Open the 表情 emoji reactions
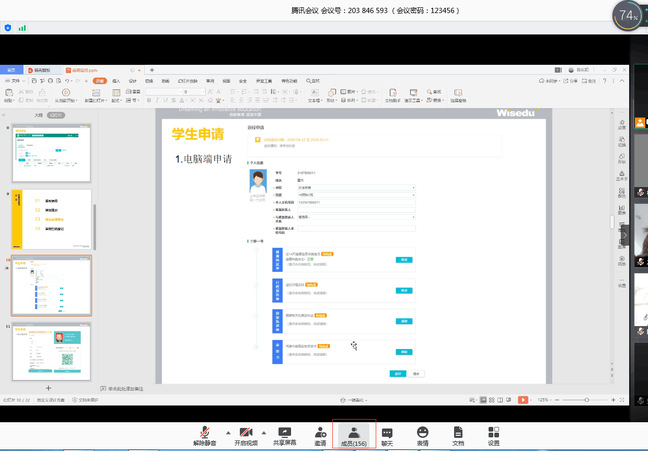This screenshot has height=451, width=648. coord(422,433)
